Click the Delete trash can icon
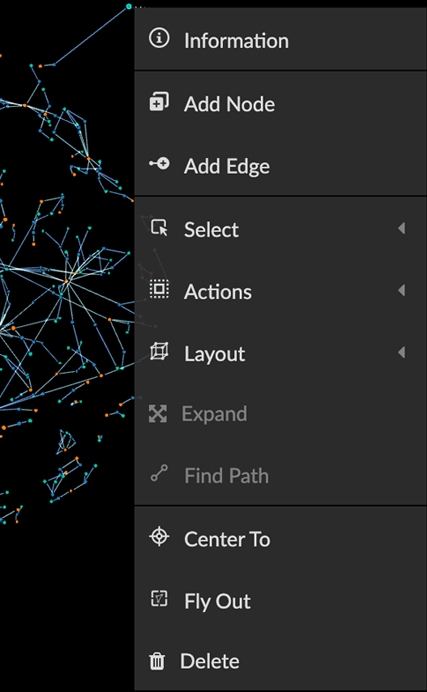 click(157, 661)
